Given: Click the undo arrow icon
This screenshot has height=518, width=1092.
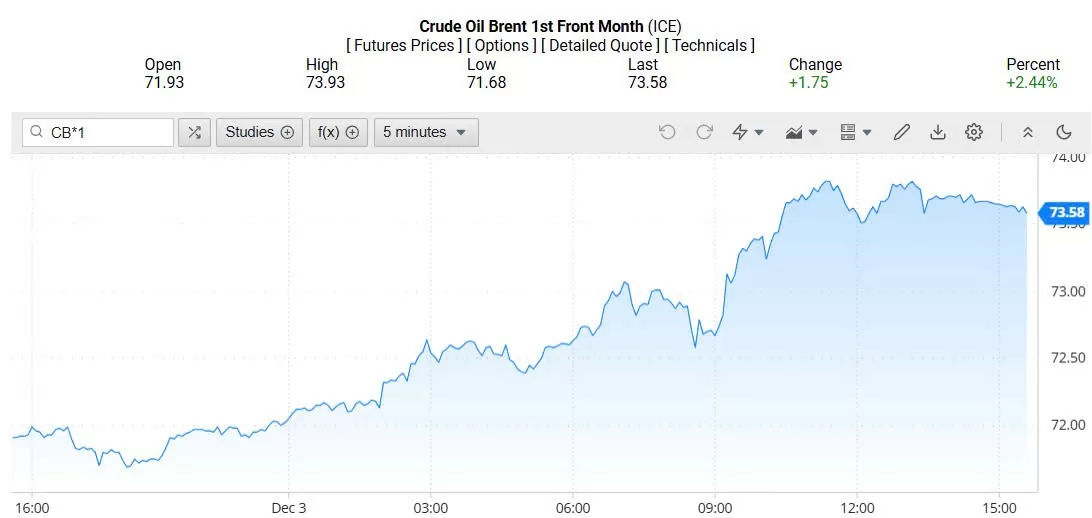Looking at the screenshot, I should pyautogui.click(x=667, y=132).
